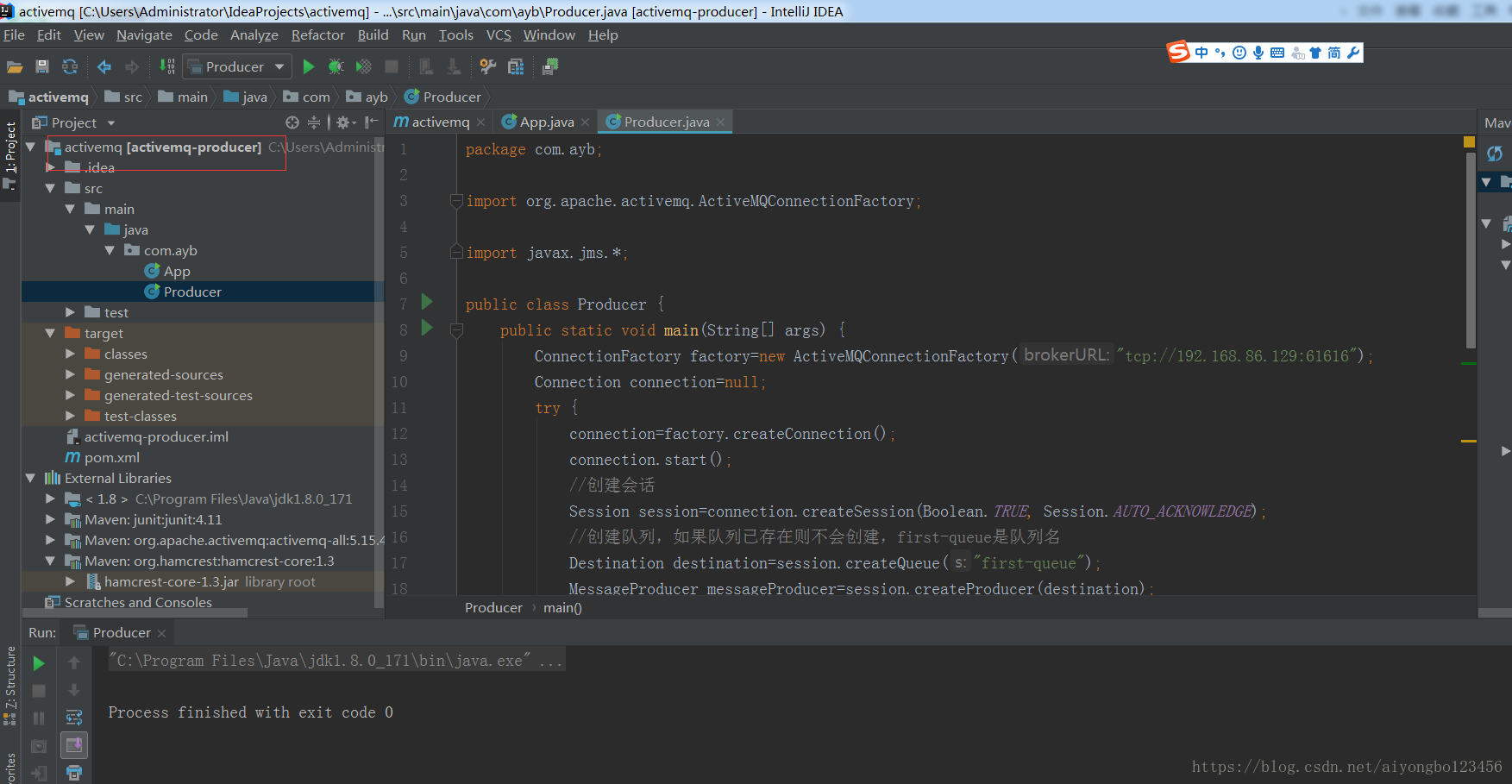This screenshot has width=1512, height=784.
Task: Rerun Producer with Run panel green arrow
Action: (x=39, y=663)
